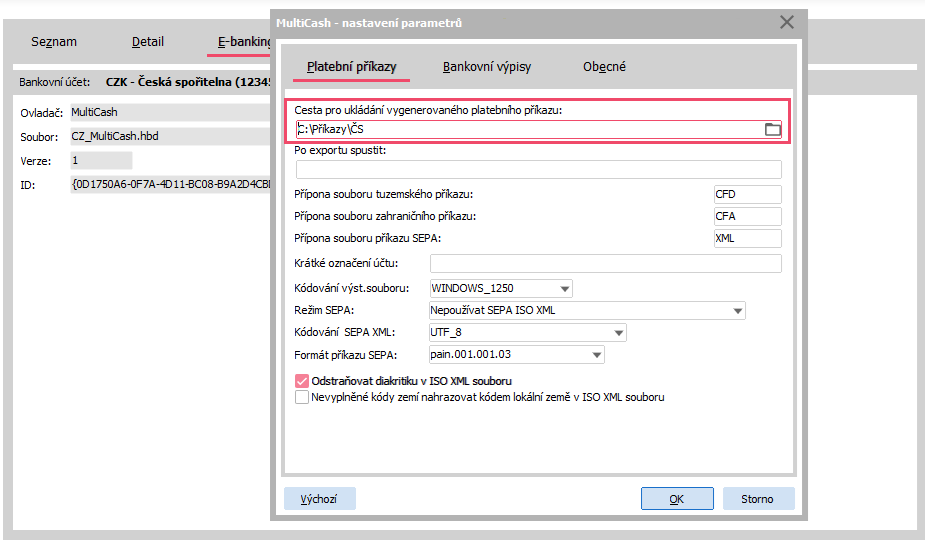Enable Nevyplněné kódy zemí nahrazovat checkbox
Viewport: 925px width, 541px height.
(x=302, y=397)
